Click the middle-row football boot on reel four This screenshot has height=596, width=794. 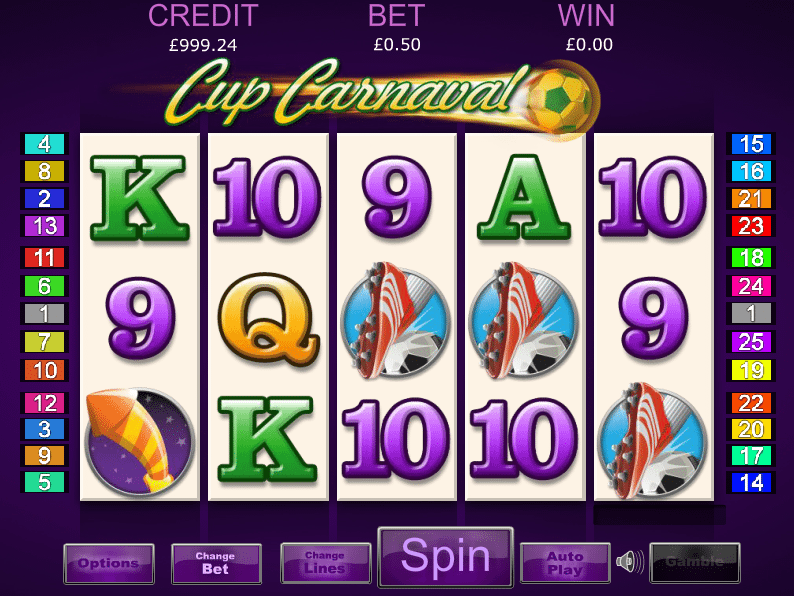click(x=524, y=321)
